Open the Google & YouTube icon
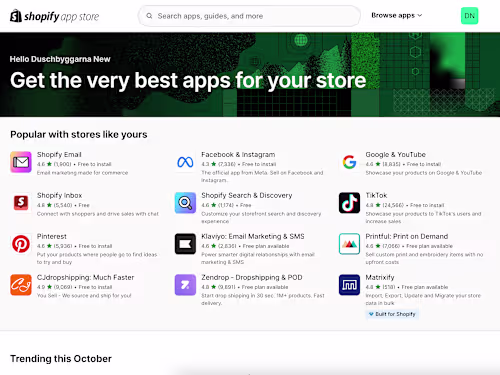 pos(349,162)
